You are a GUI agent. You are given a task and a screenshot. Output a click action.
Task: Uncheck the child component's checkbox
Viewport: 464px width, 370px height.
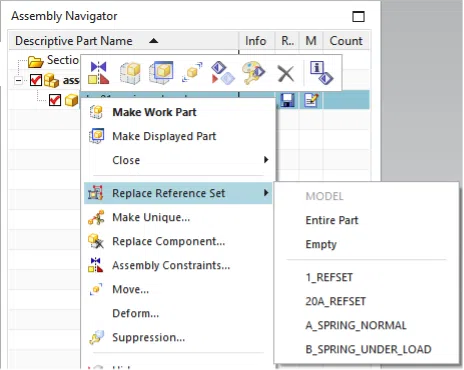[55, 100]
